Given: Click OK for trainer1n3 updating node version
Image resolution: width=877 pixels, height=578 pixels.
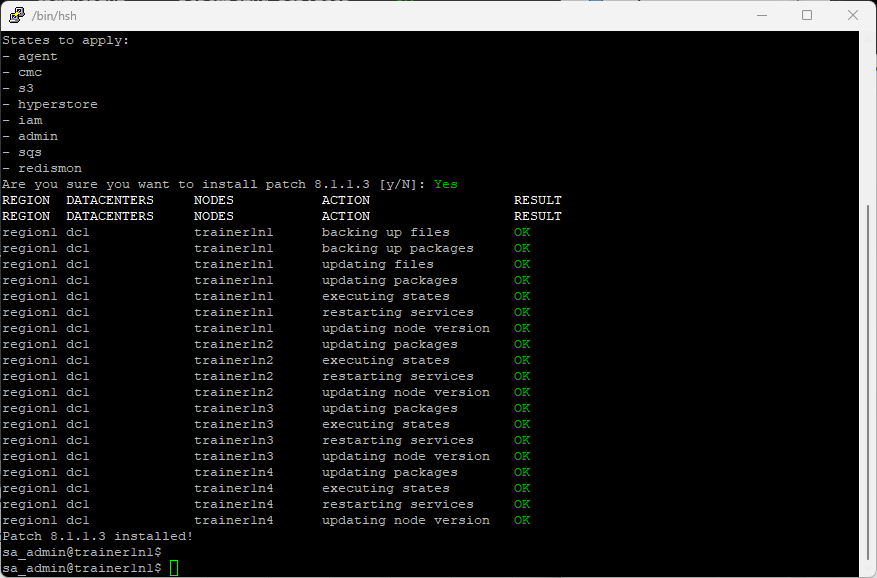Looking at the screenshot, I should (x=522, y=457).
